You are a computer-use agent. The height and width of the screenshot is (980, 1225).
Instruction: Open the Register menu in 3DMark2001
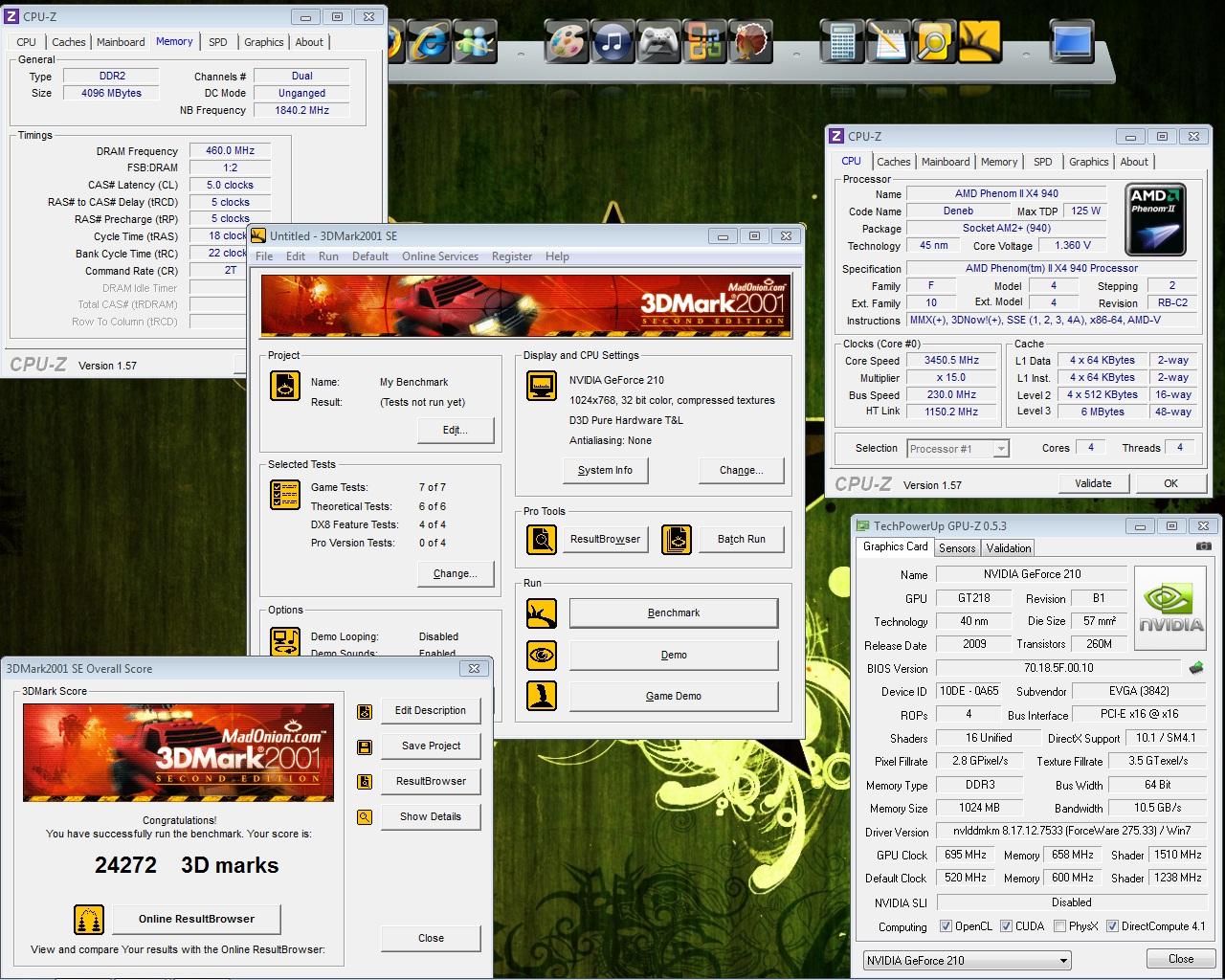coord(512,256)
